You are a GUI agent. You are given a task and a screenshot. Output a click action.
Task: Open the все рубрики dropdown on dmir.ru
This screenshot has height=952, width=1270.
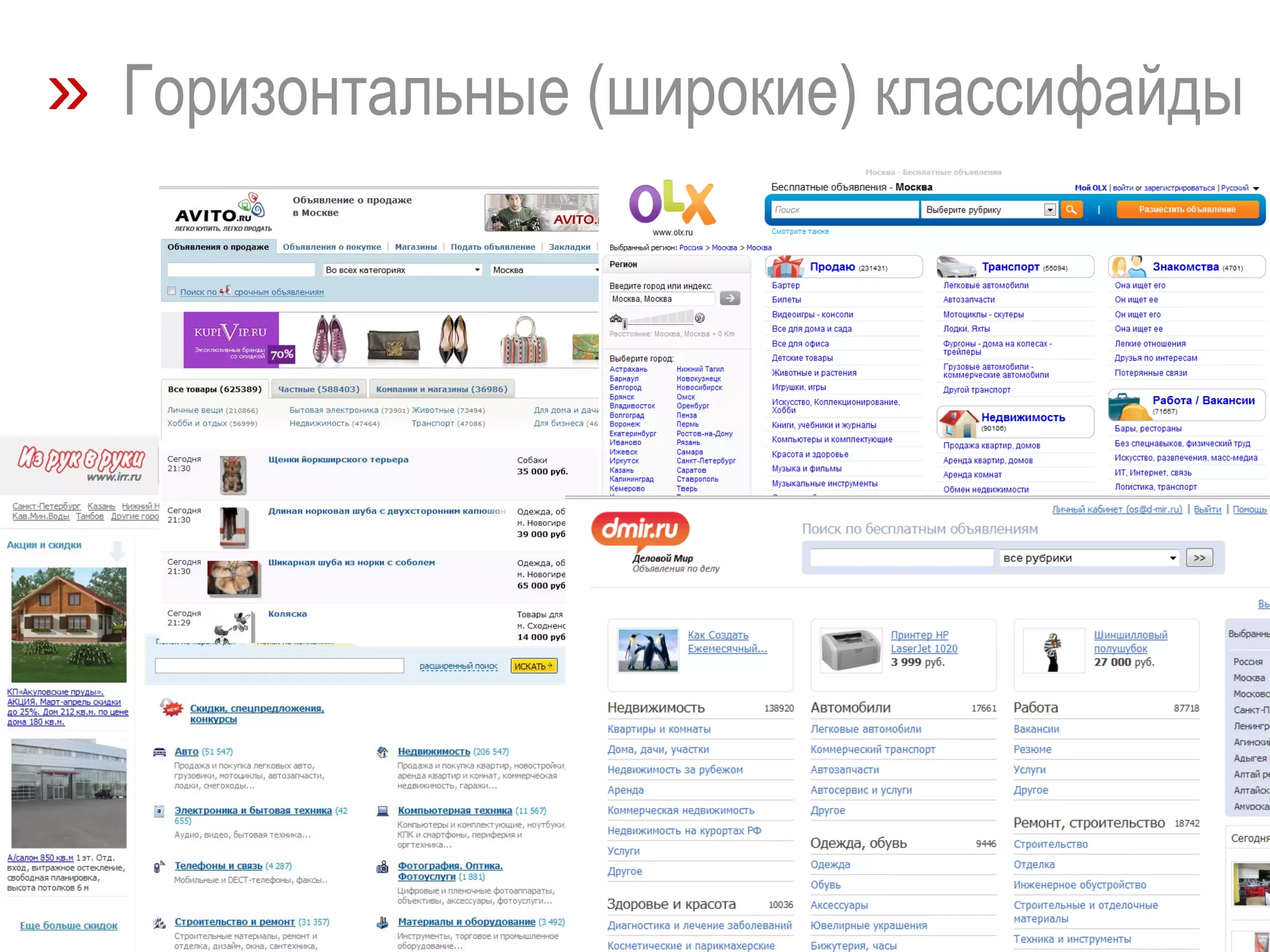click(x=1089, y=558)
